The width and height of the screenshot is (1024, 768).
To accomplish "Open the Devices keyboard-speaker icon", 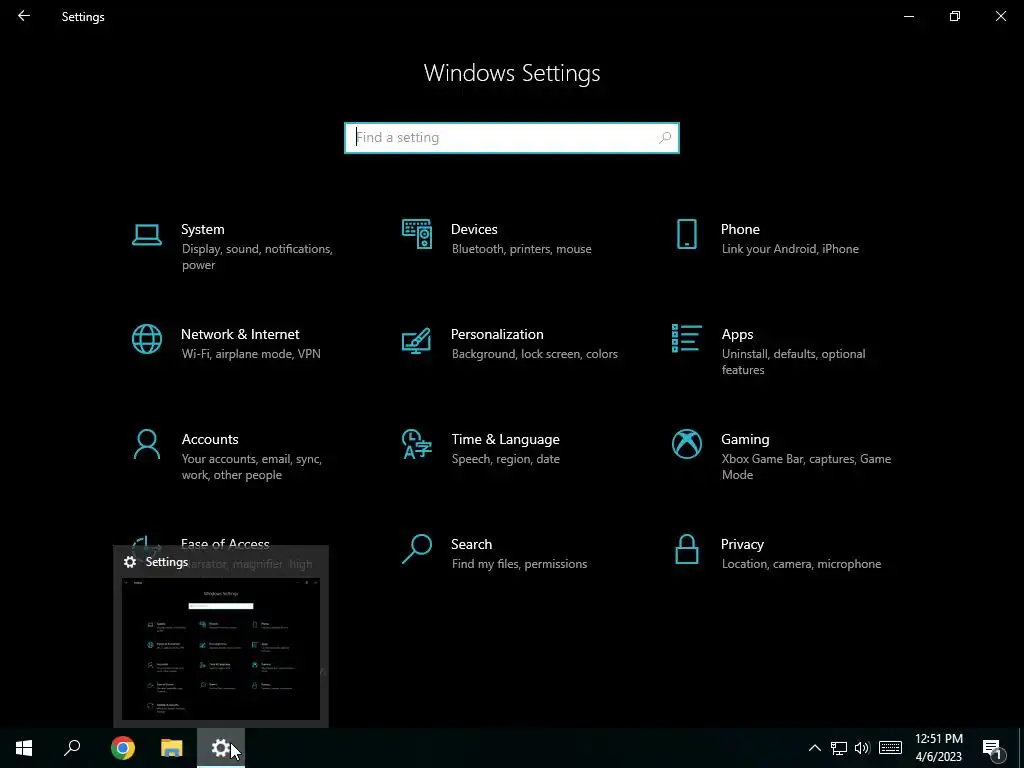I will (x=417, y=234).
